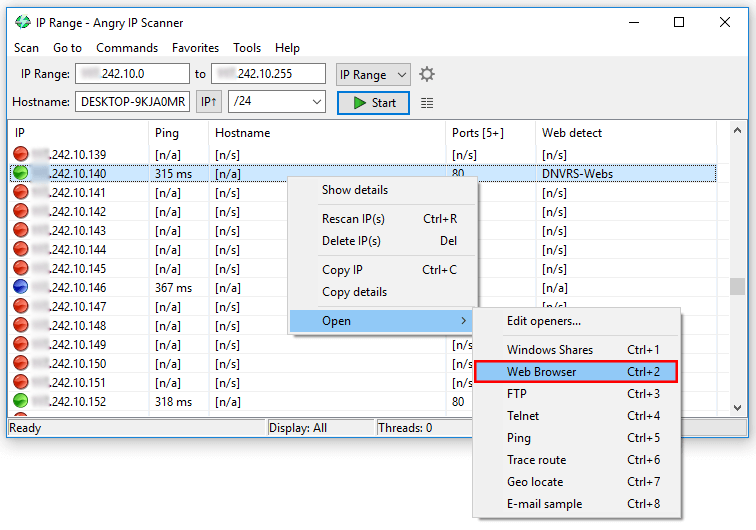Click the green status icon for 242.10.152
The width and height of the screenshot is (756, 530).
click(21, 401)
